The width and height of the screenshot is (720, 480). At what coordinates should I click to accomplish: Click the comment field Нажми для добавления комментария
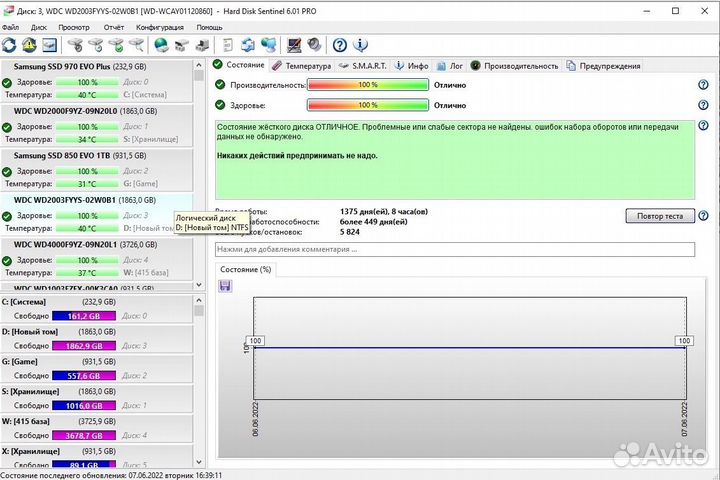click(455, 249)
